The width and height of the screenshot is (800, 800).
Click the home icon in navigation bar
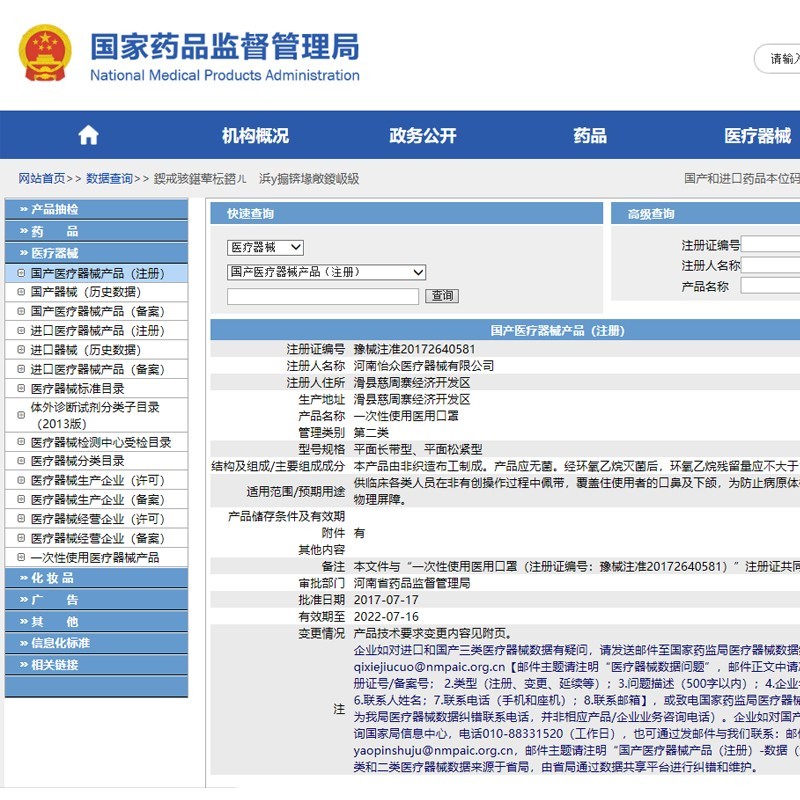point(88,136)
